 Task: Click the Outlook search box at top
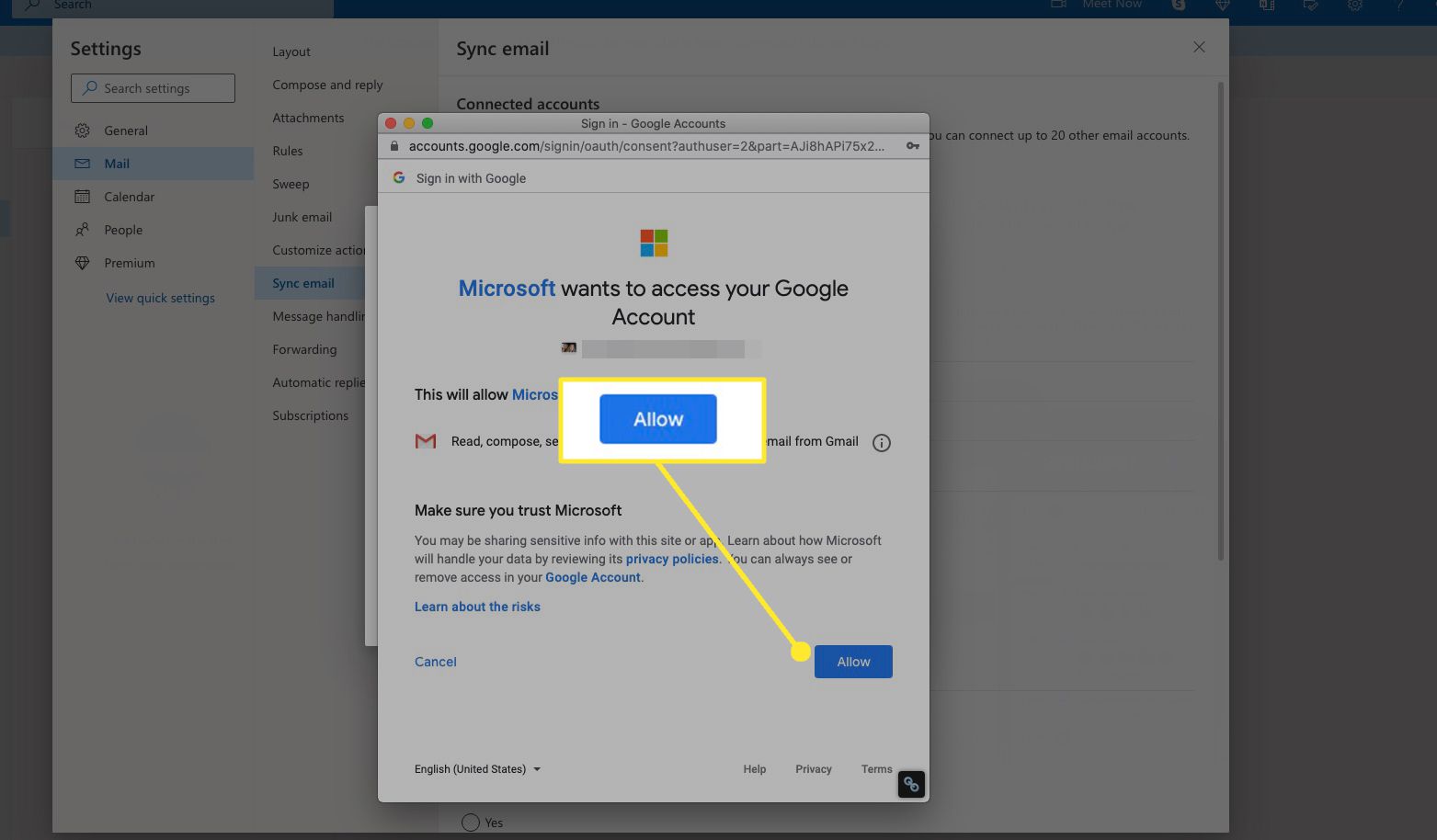(x=173, y=8)
